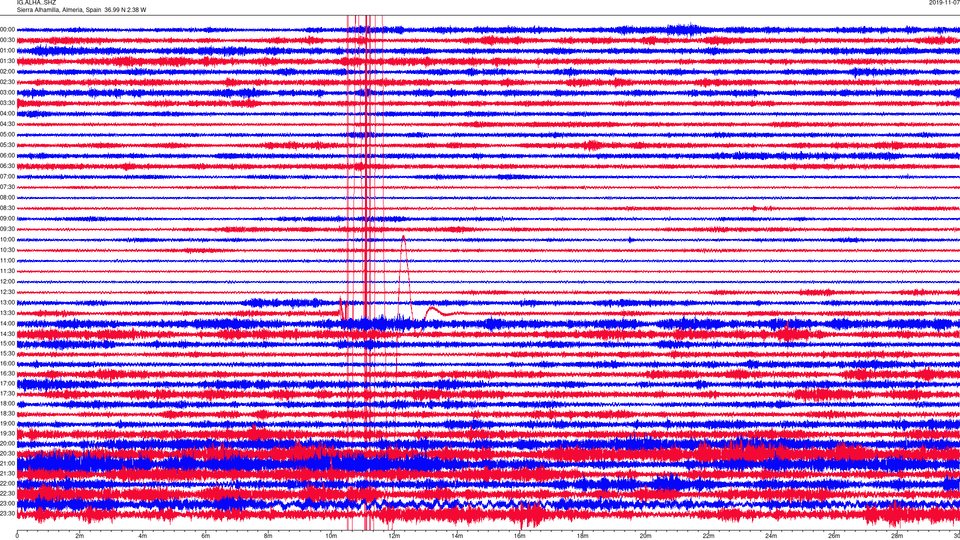Click the 06:30 row label

point(7,166)
